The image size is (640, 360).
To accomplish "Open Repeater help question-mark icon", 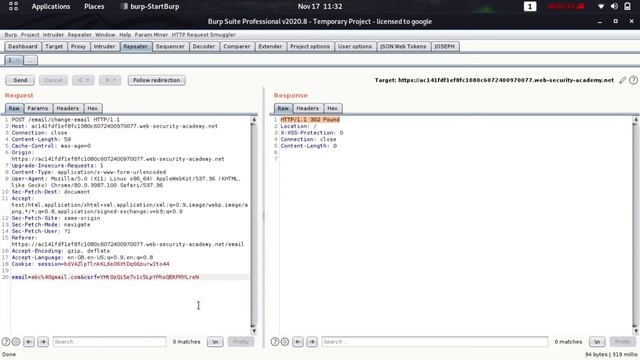I will (633, 80).
